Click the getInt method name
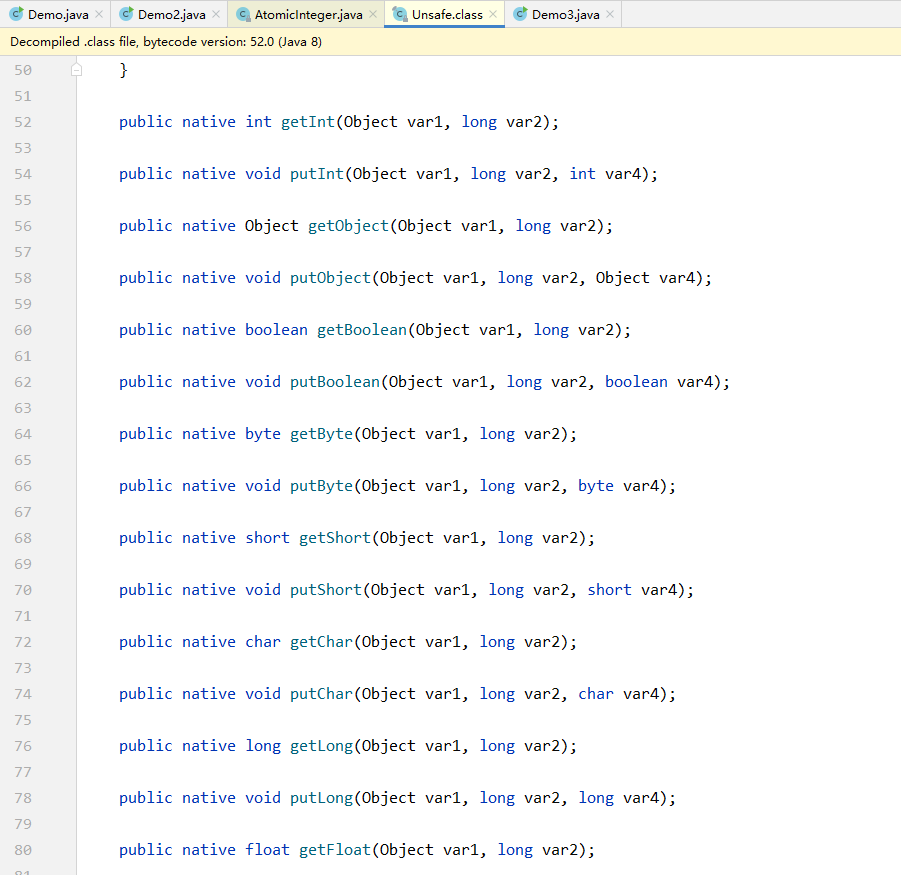901x875 pixels. pyautogui.click(x=307, y=122)
